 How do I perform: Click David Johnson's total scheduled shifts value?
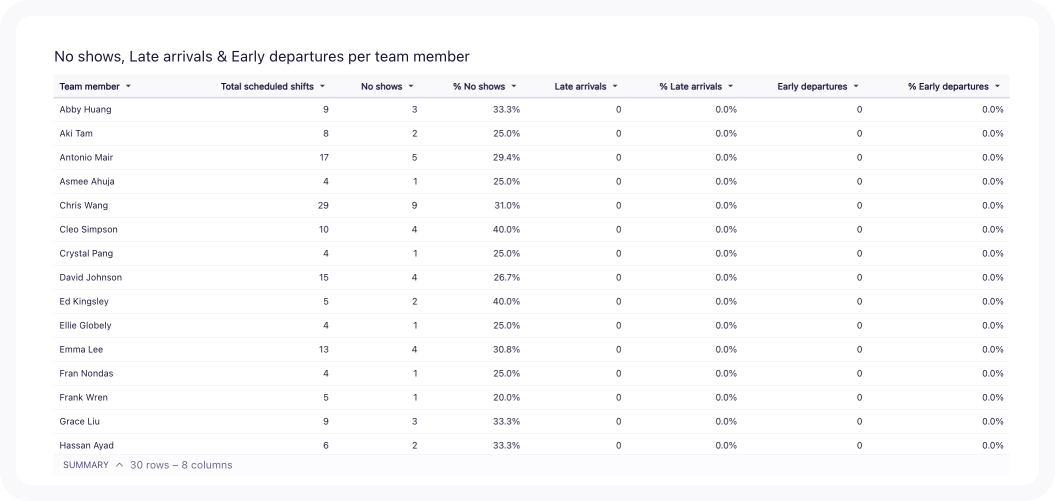(x=322, y=277)
